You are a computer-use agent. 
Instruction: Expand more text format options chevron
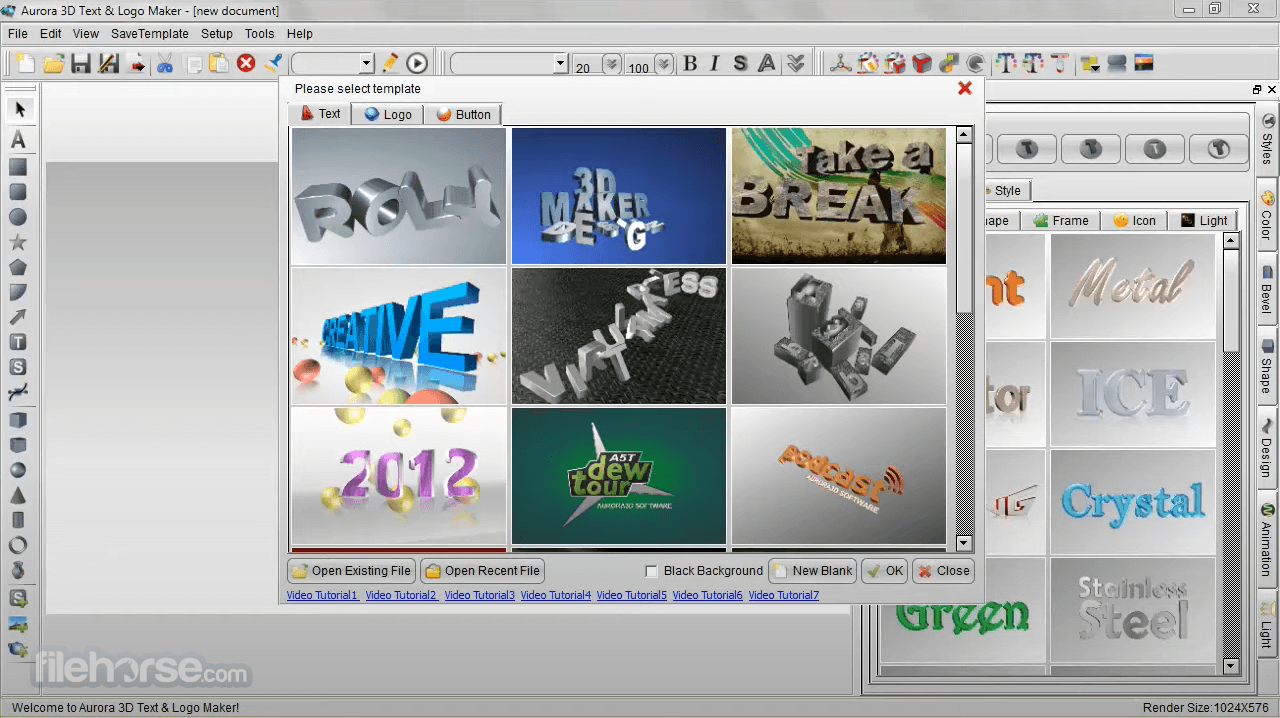point(795,63)
